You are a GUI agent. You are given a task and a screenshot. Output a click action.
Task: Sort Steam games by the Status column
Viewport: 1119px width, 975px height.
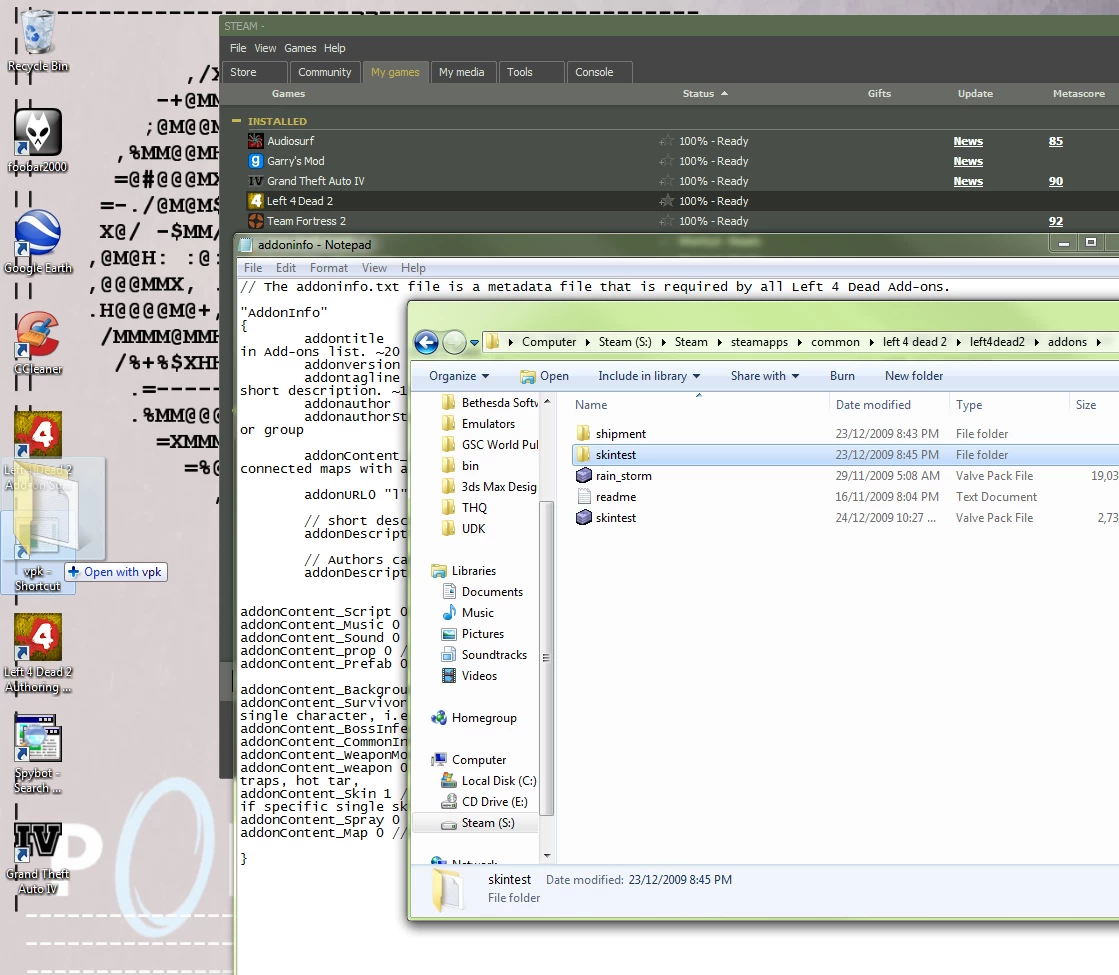704,94
